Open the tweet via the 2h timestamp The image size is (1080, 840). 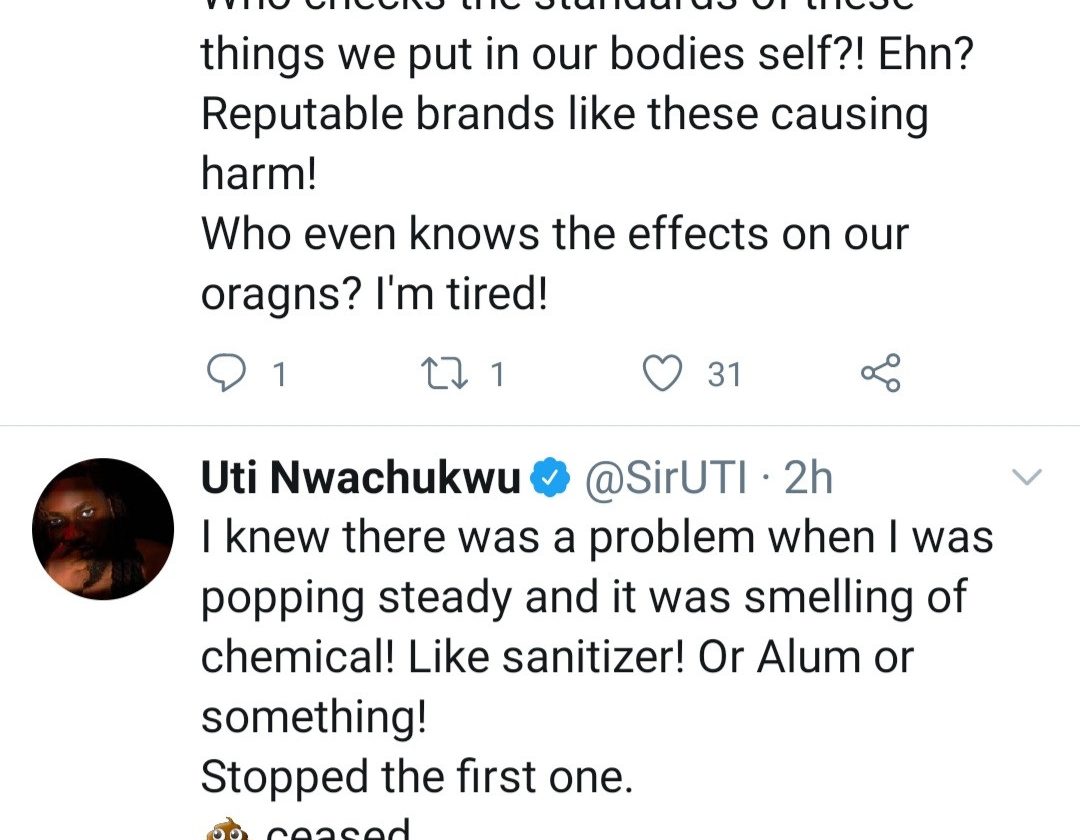808,480
